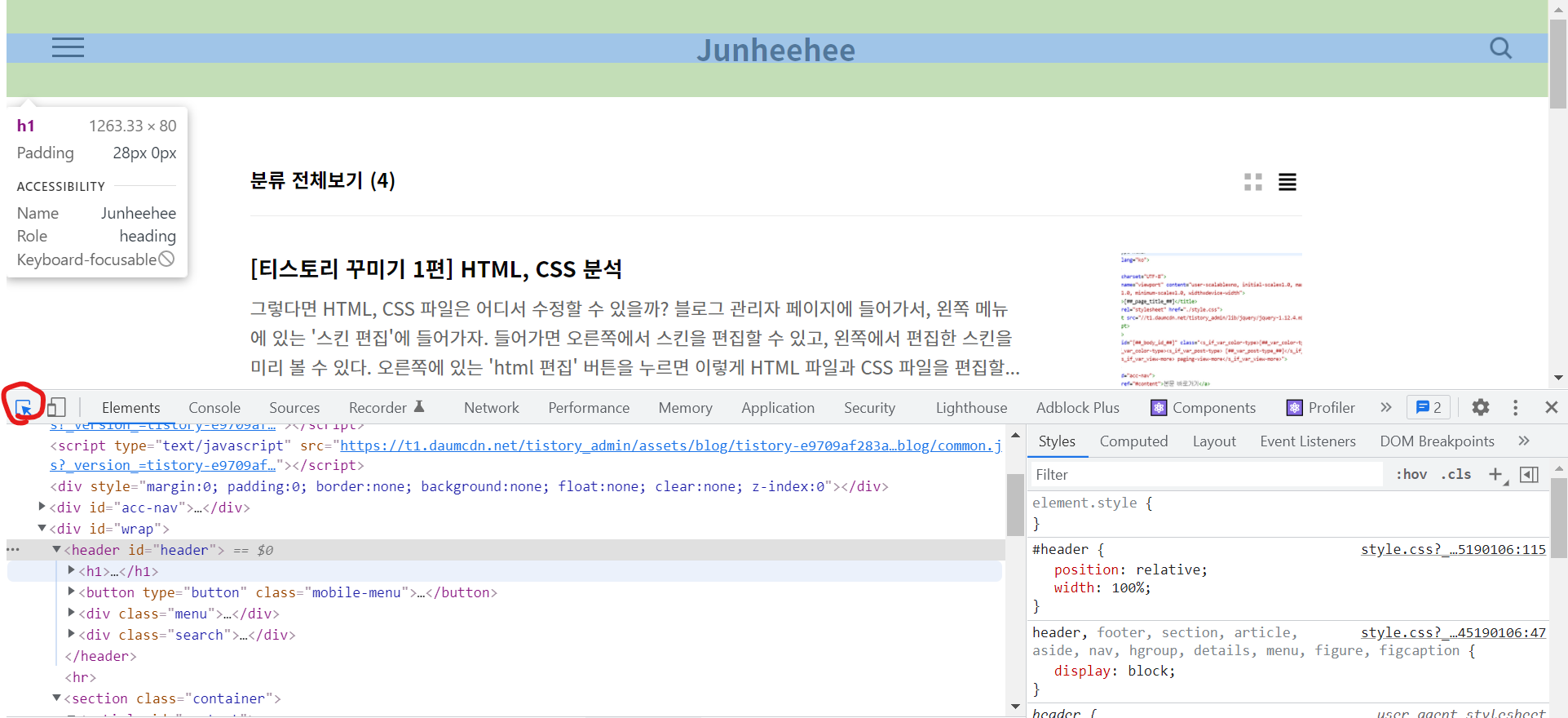Open the 2 issues message badge
1568x718 pixels.
pyautogui.click(x=1429, y=407)
